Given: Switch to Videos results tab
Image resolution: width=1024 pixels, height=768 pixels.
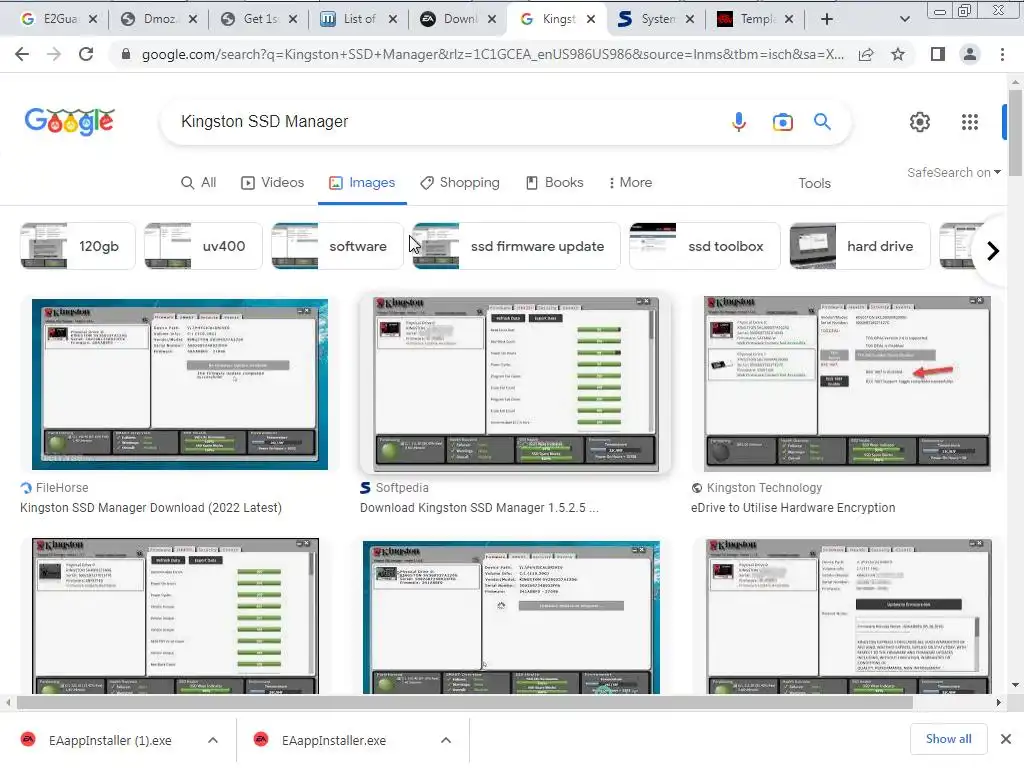Looking at the screenshot, I should tap(272, 183).
